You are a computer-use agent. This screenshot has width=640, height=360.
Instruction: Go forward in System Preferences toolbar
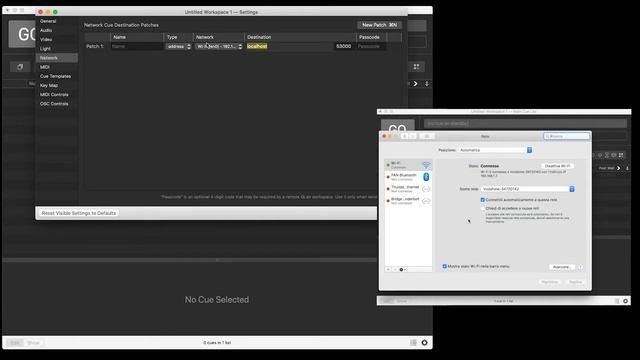[413, 136]
